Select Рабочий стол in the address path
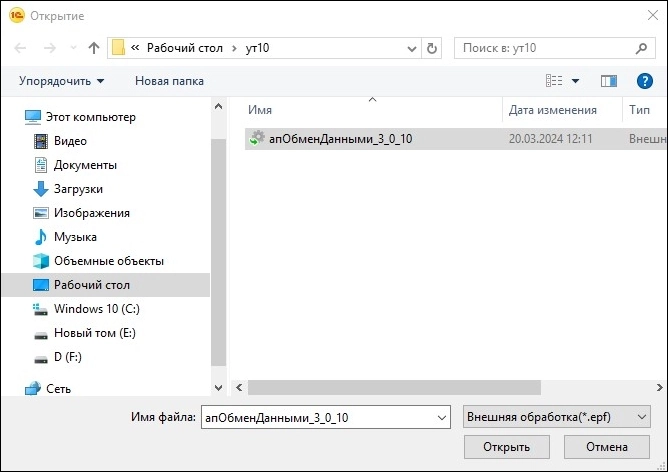Viewport: 668px width, 472px height. click(x=185, y=48)
